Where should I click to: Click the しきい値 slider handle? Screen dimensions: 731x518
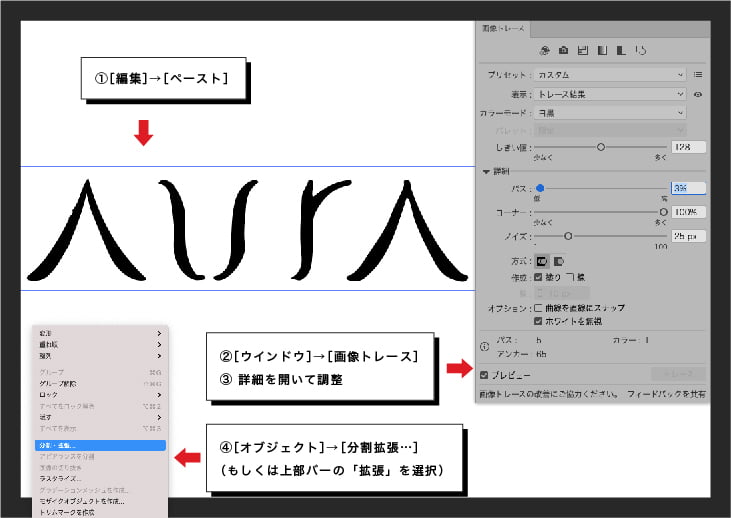(601, 146)
